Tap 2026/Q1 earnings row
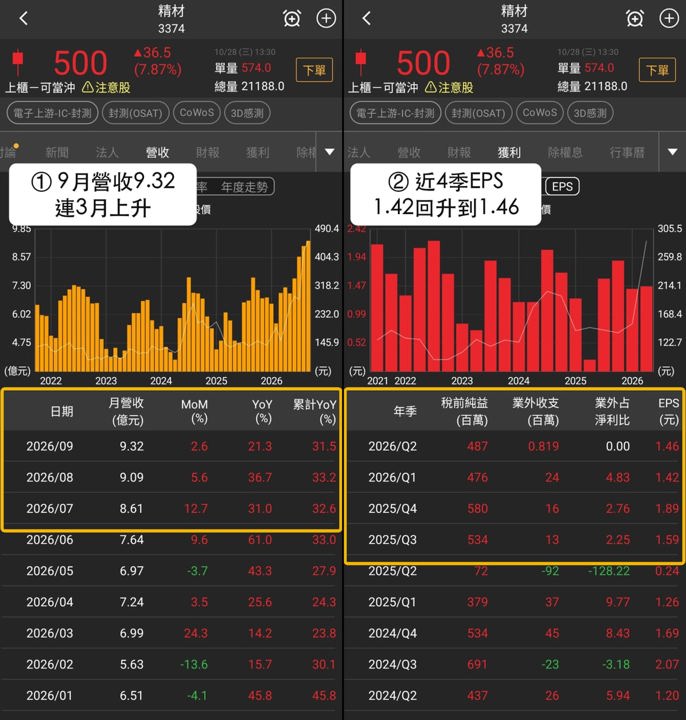Viewport: 686px width, 720px height. click(x=514, y=477)
